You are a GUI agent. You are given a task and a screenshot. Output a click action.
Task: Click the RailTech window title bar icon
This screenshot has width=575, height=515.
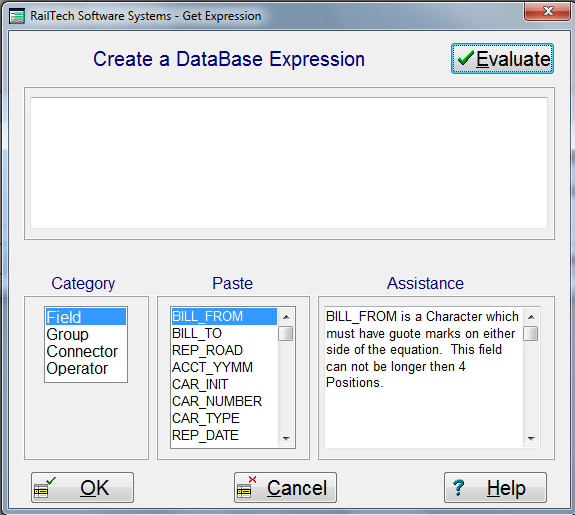(17, 16)
